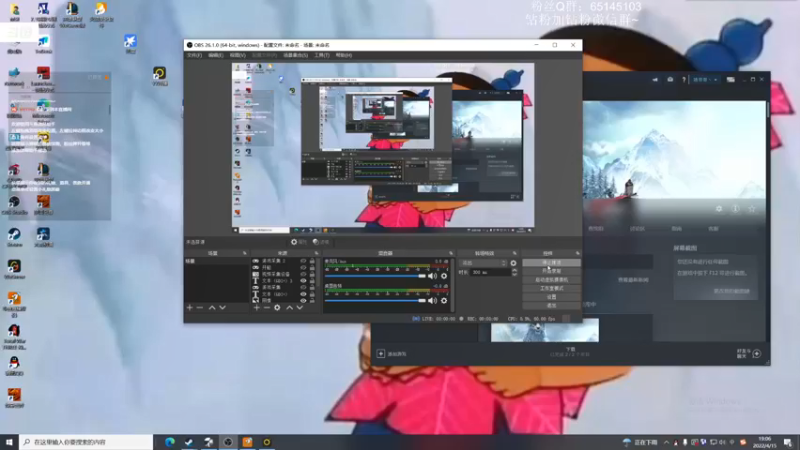Click transition duration 300 ms field
The width and height of the screenshot is (800, 450).
[x=490, y=272]
